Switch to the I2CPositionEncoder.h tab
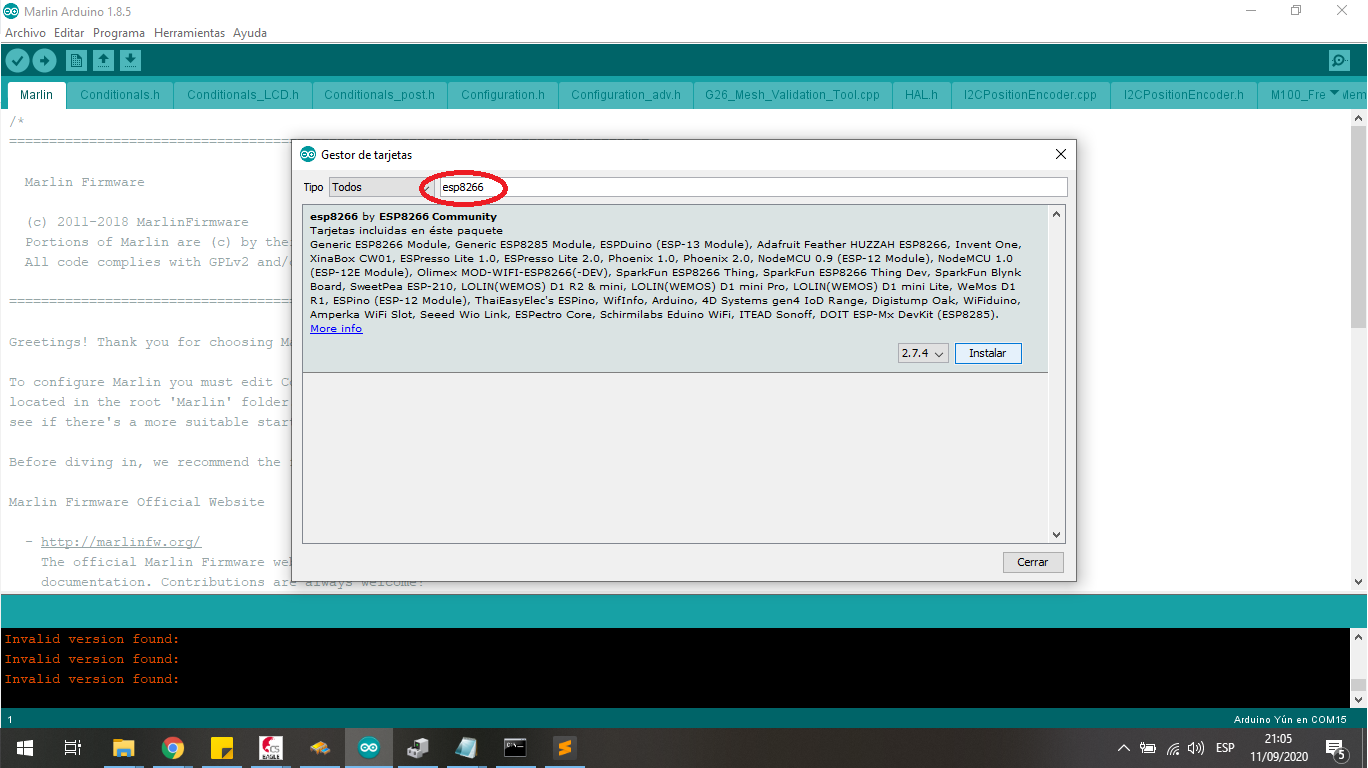The width and height of the screenshot is (1368, 768). pos(1184,95)
